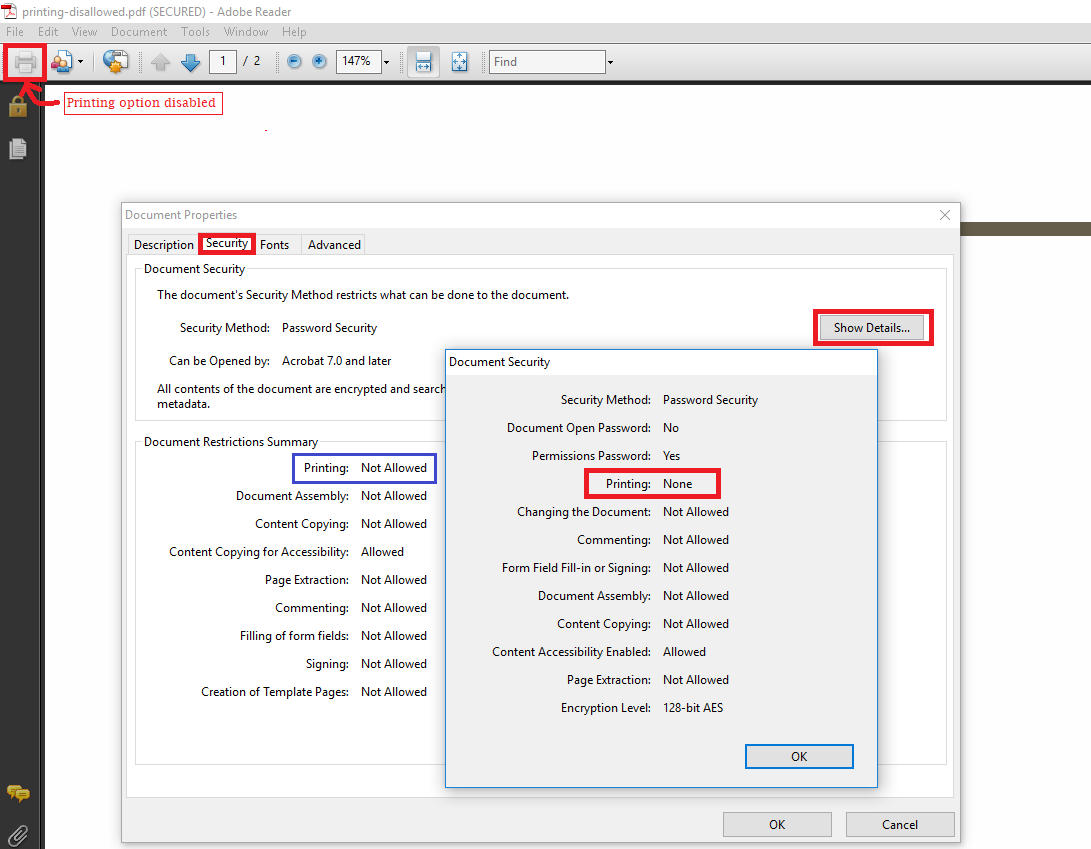Select the Fit Page toolbar icon

point(459,61)
